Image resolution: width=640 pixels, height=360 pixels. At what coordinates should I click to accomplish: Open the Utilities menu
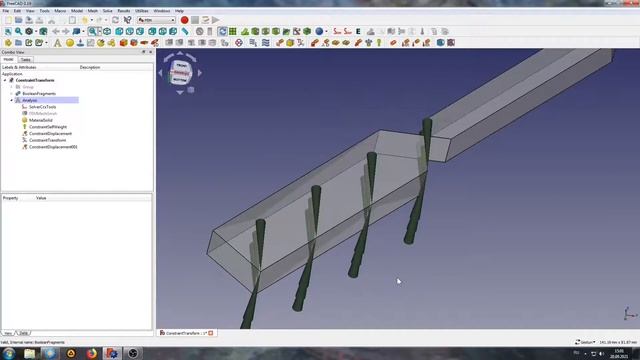(x=142, y=11)
